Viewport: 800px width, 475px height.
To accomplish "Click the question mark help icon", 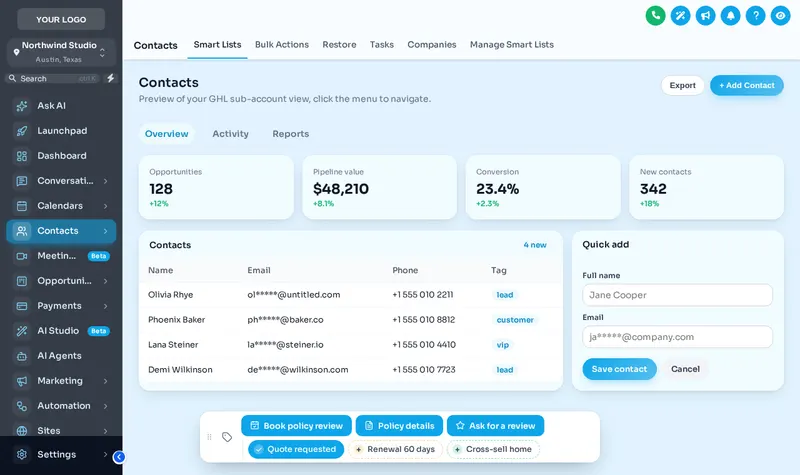I will pos(755,16).
